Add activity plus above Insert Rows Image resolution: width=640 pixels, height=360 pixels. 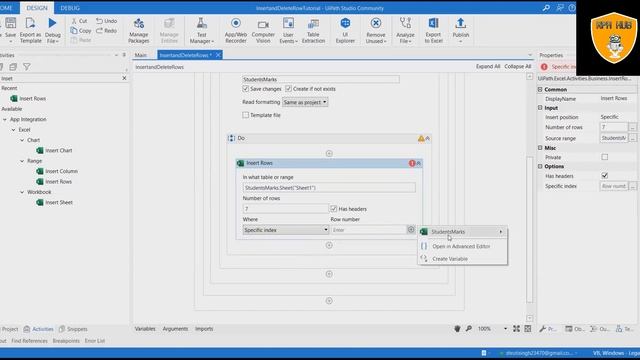[329, 153]
